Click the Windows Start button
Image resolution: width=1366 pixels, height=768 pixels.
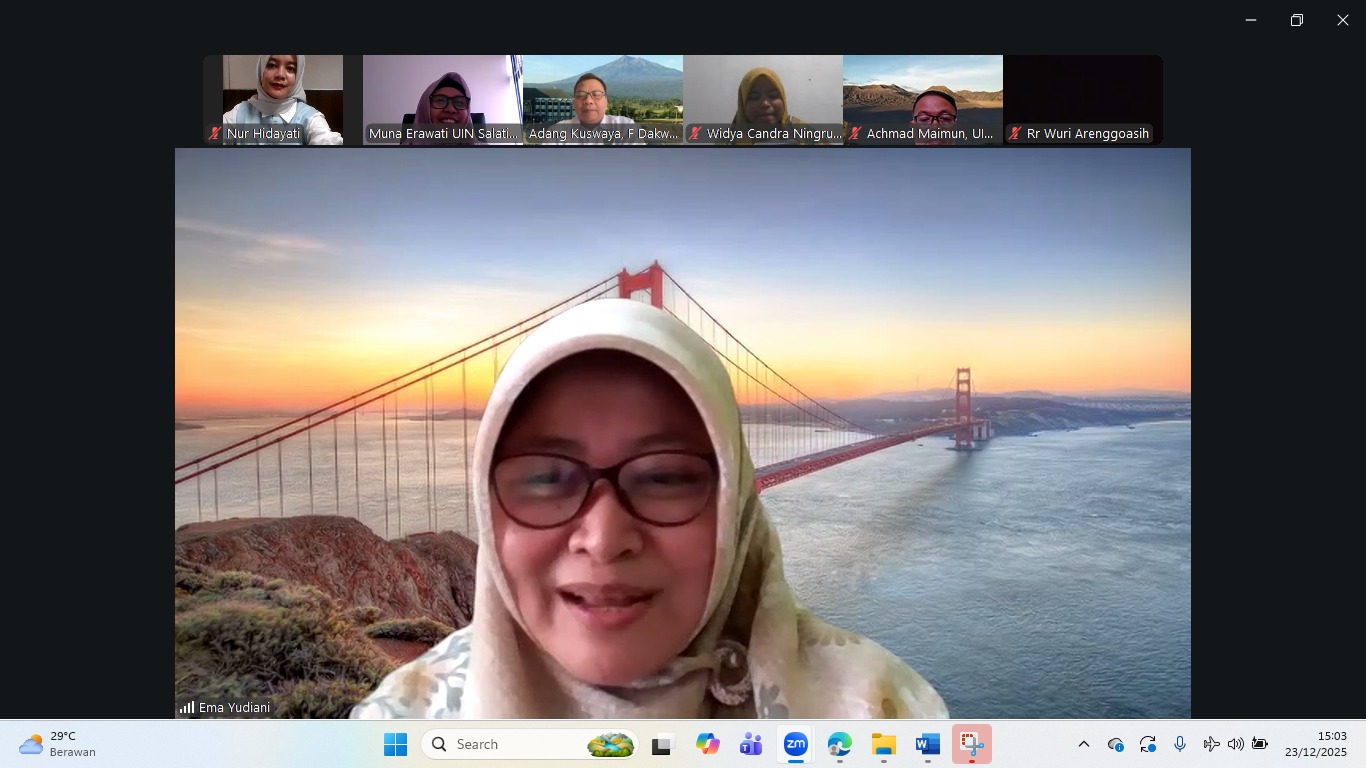point(396,744)
